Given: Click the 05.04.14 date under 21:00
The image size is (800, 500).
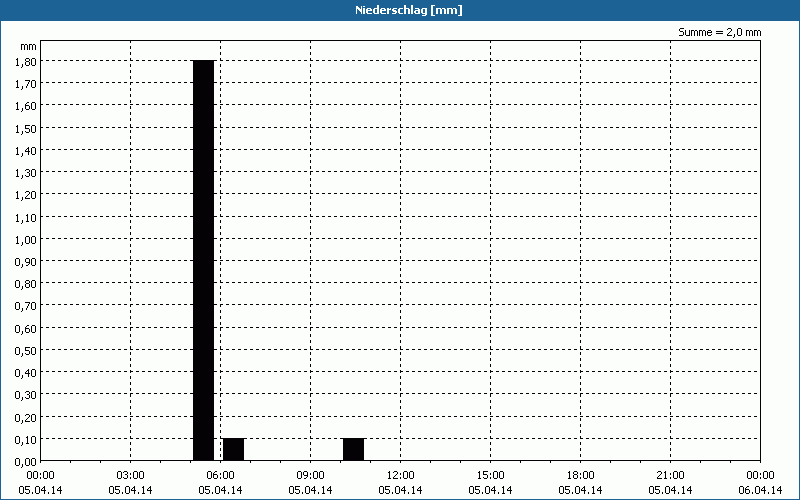Looking at the screenshot, I should pos(670,490).
